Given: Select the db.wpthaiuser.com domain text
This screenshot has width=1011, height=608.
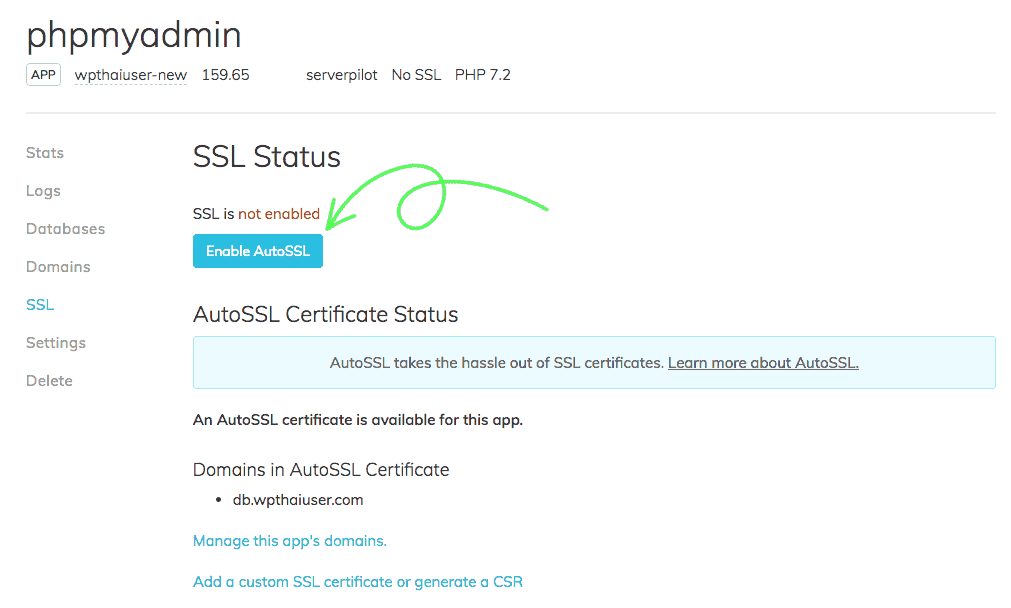Looking at the screenshot, I should pos(298,500).
